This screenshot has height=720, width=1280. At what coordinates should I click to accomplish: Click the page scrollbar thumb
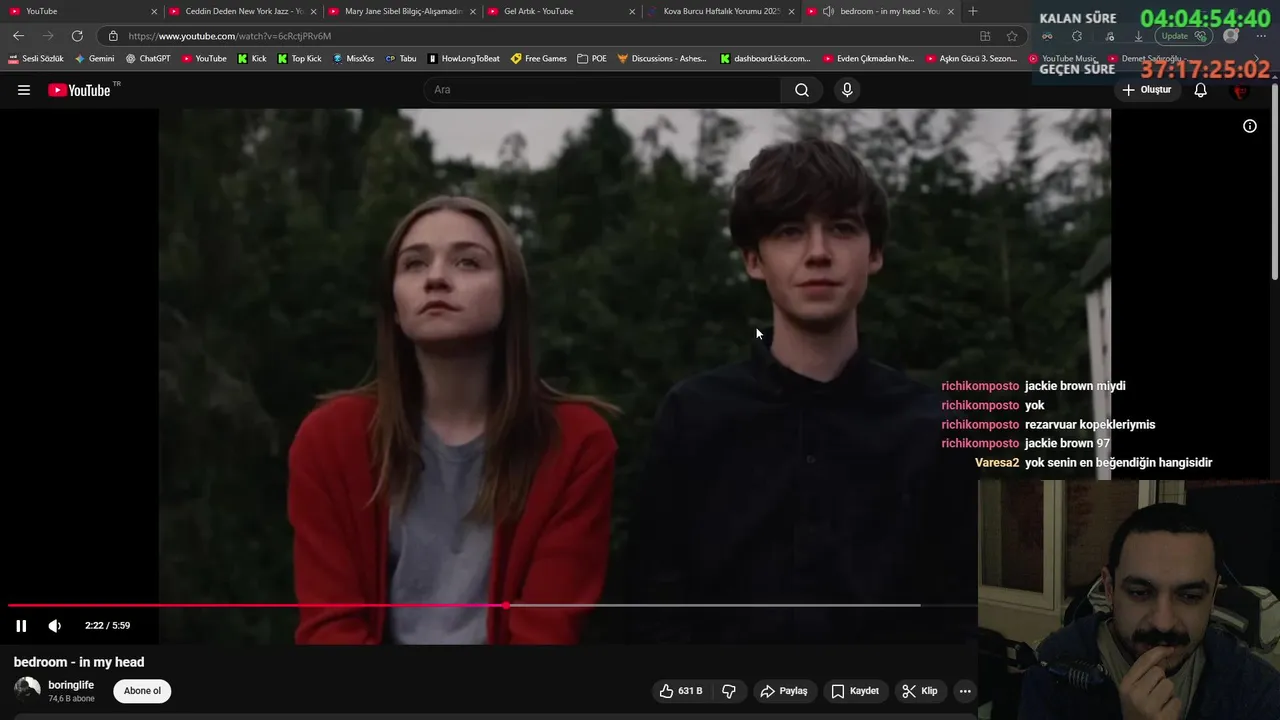click(1274, 182)
